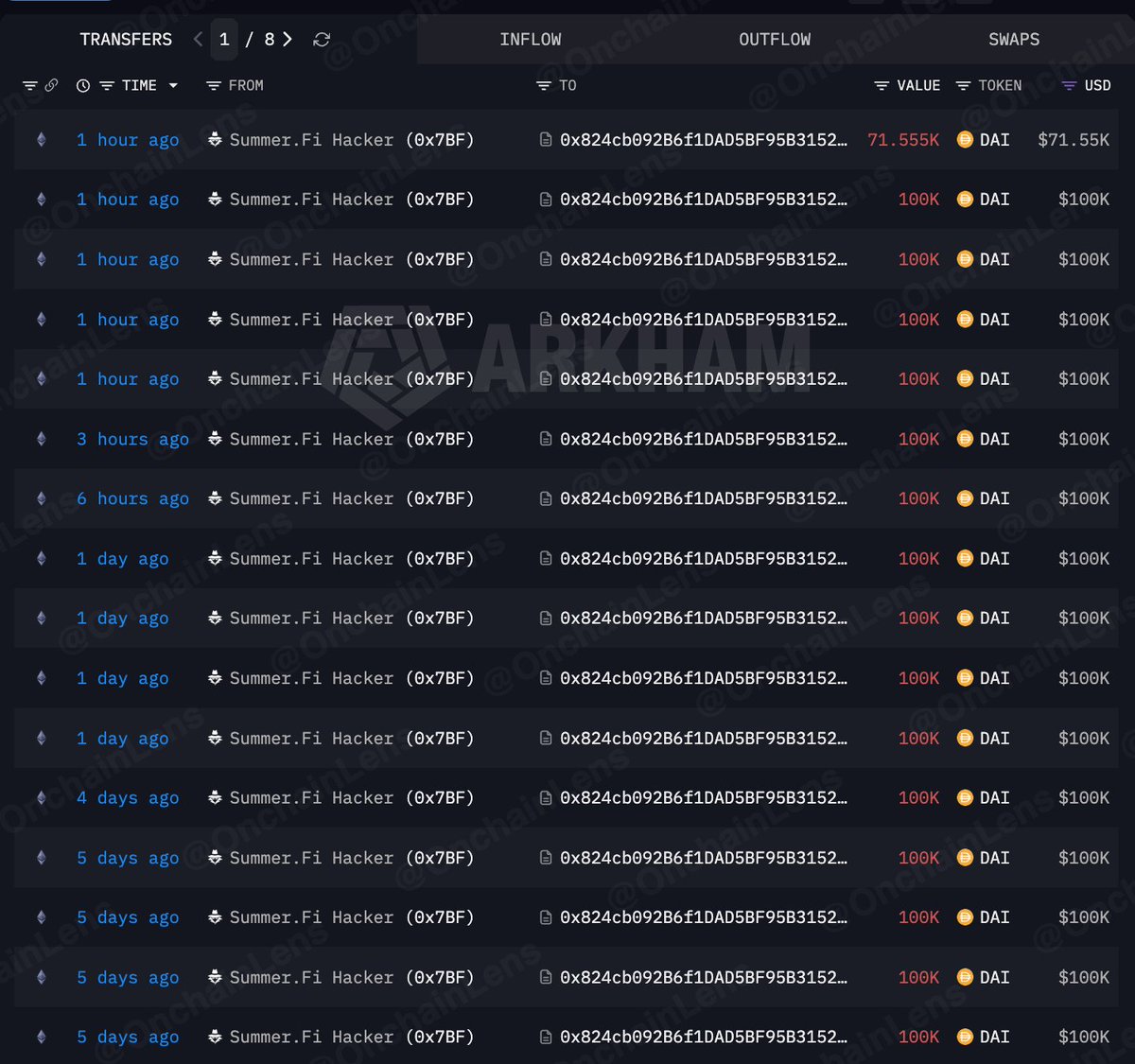Image resolution: width=1135 pixels, height=1064 pixels.
Task: Click DAI token label in 4 days ago row
Action: pos(994,798)
